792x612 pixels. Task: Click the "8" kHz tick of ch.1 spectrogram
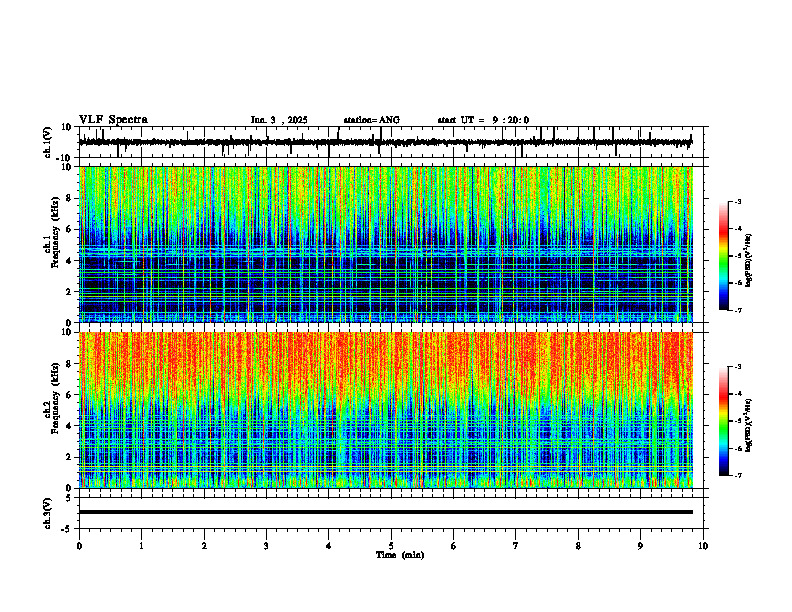click(70, 198)
